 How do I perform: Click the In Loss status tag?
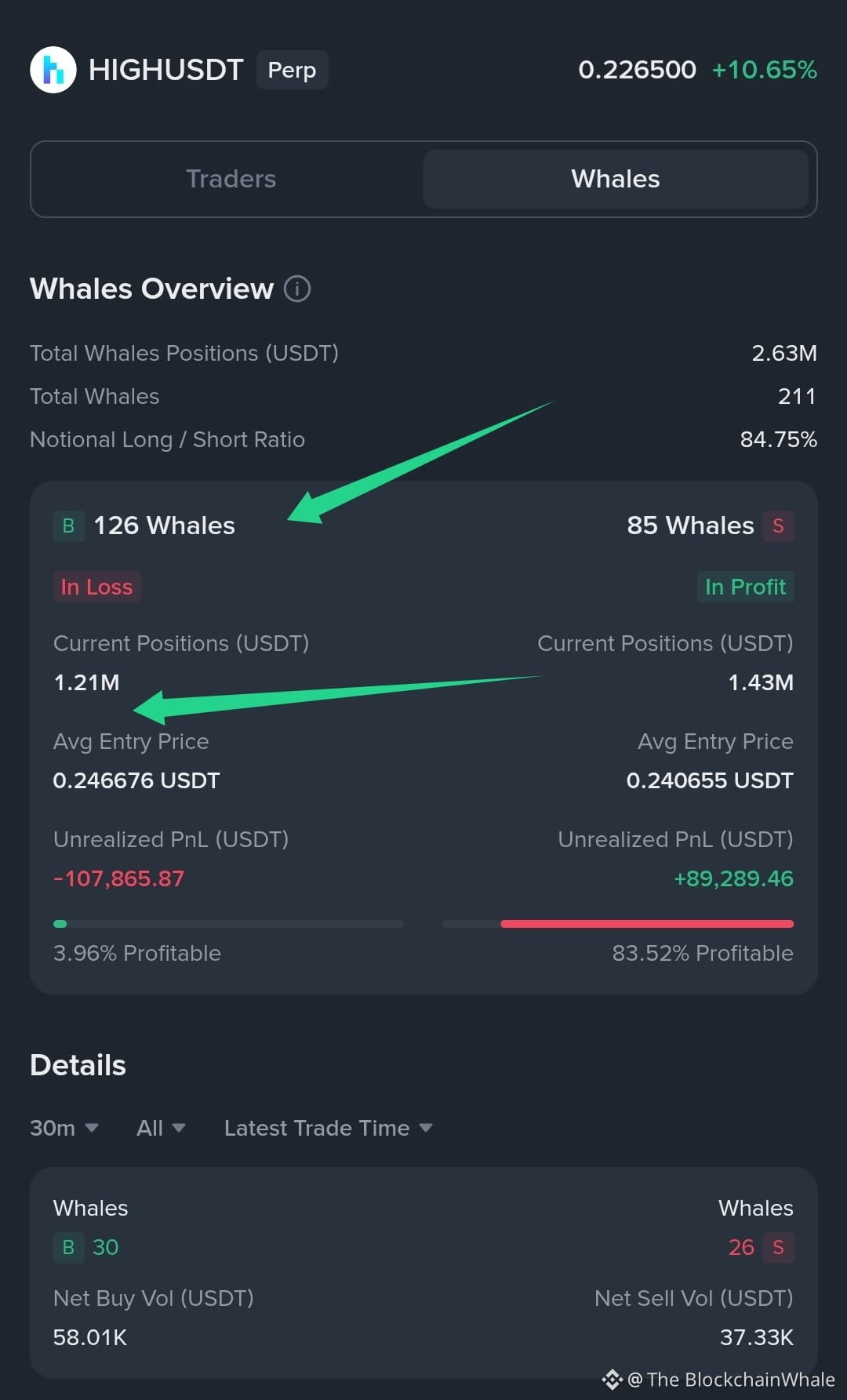pos(96,587)
